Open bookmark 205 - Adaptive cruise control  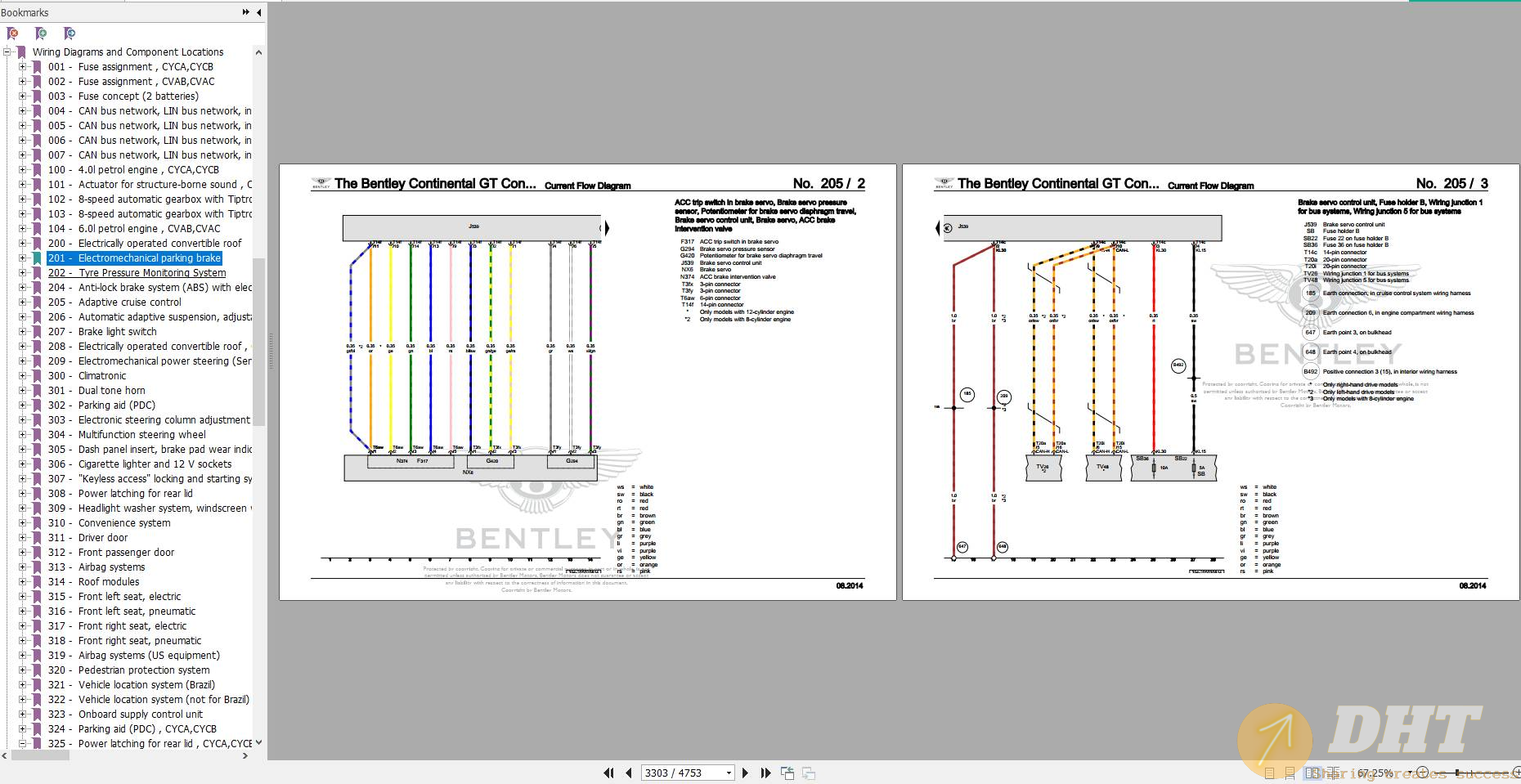pos(114,302)
